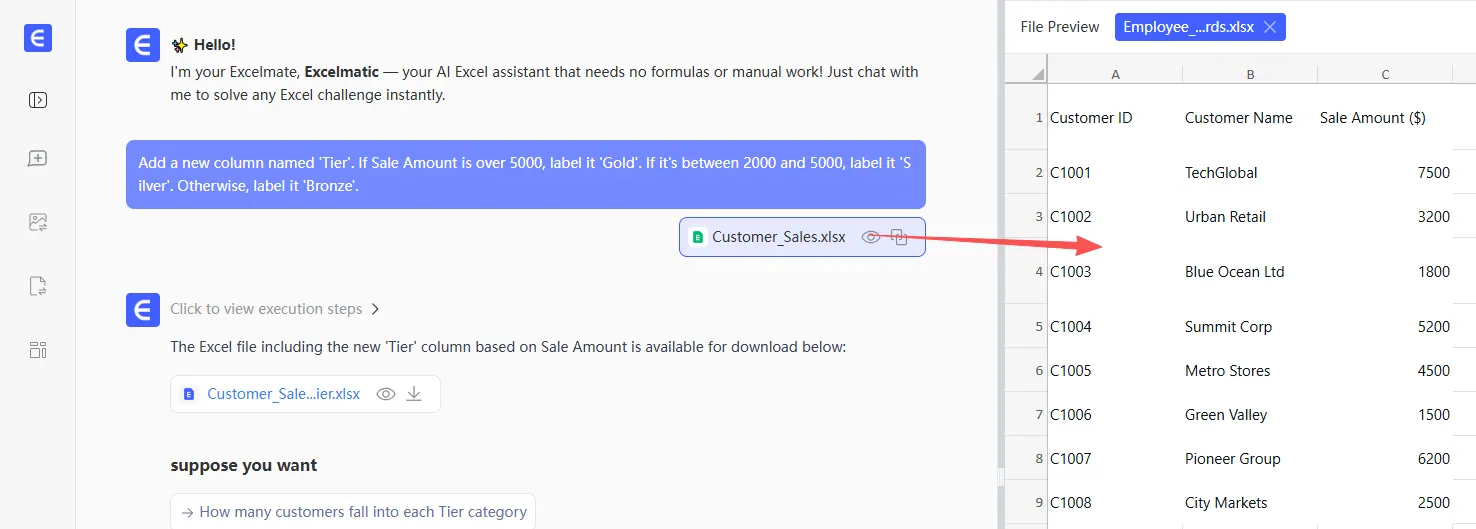Toggle the sidebar panel collapse icon

pyautogui.click(x=38, y=100)
